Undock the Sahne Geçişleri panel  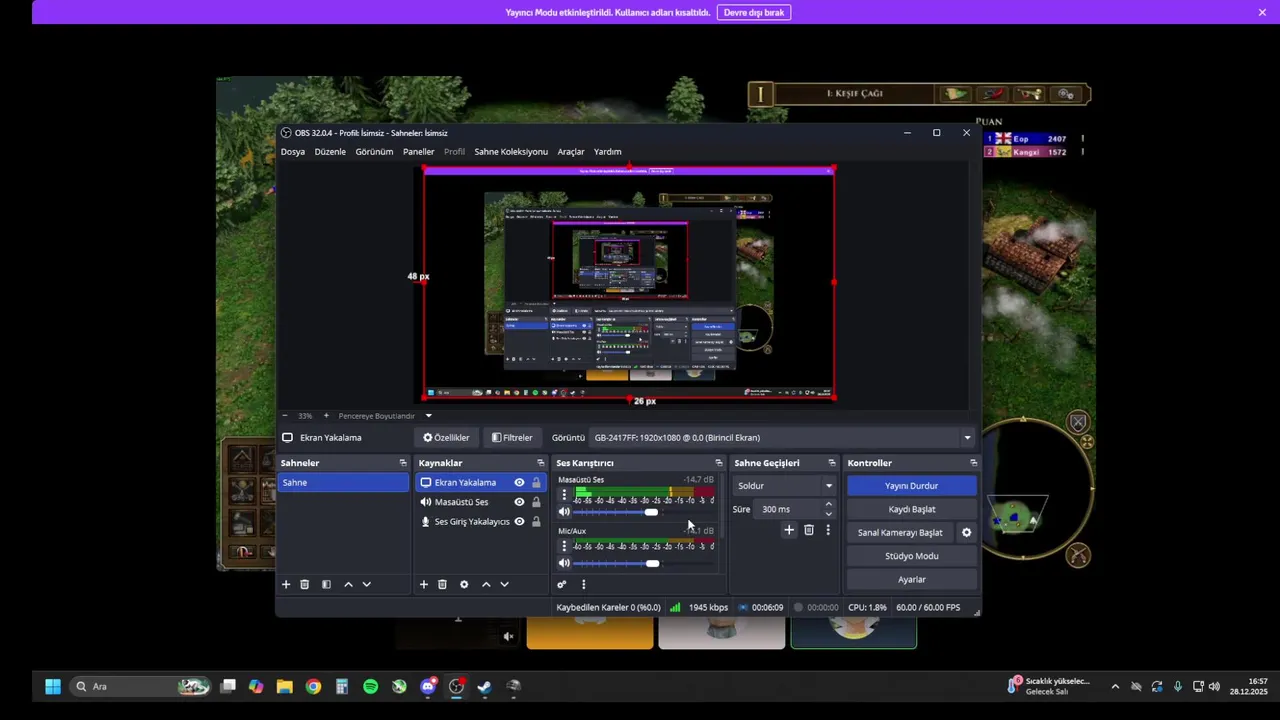[x=831, y=463]
